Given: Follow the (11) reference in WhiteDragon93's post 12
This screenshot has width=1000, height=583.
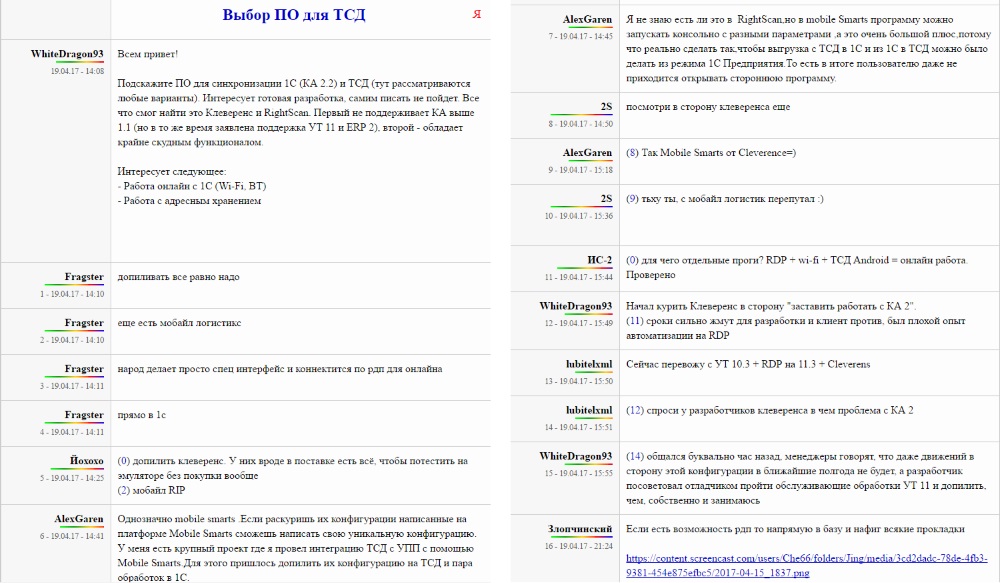Looking at the screenshot, I should click(x=635, y=321).
